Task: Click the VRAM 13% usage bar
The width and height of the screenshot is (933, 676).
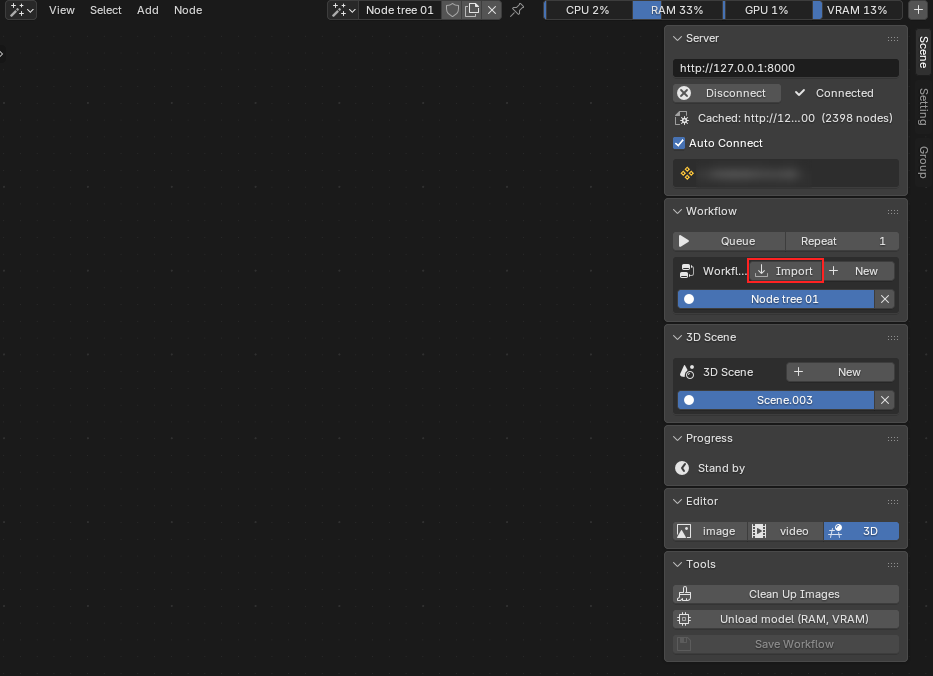Action: pos(857,10)
